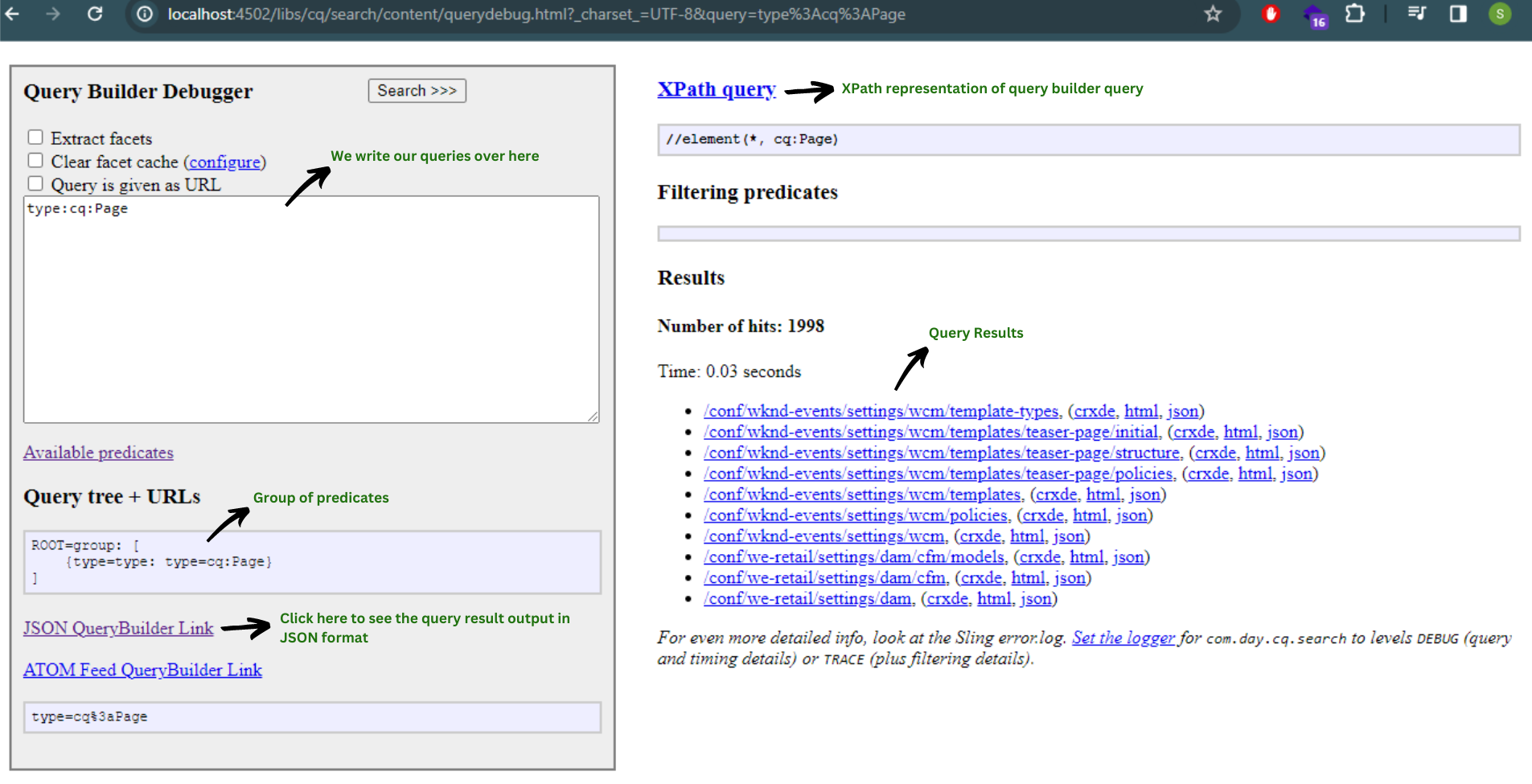Check the Clear facet cache option
Image resolution: width=1532 pixels, height=784 pixels.
pyautogui.click(x=35, y=160)
